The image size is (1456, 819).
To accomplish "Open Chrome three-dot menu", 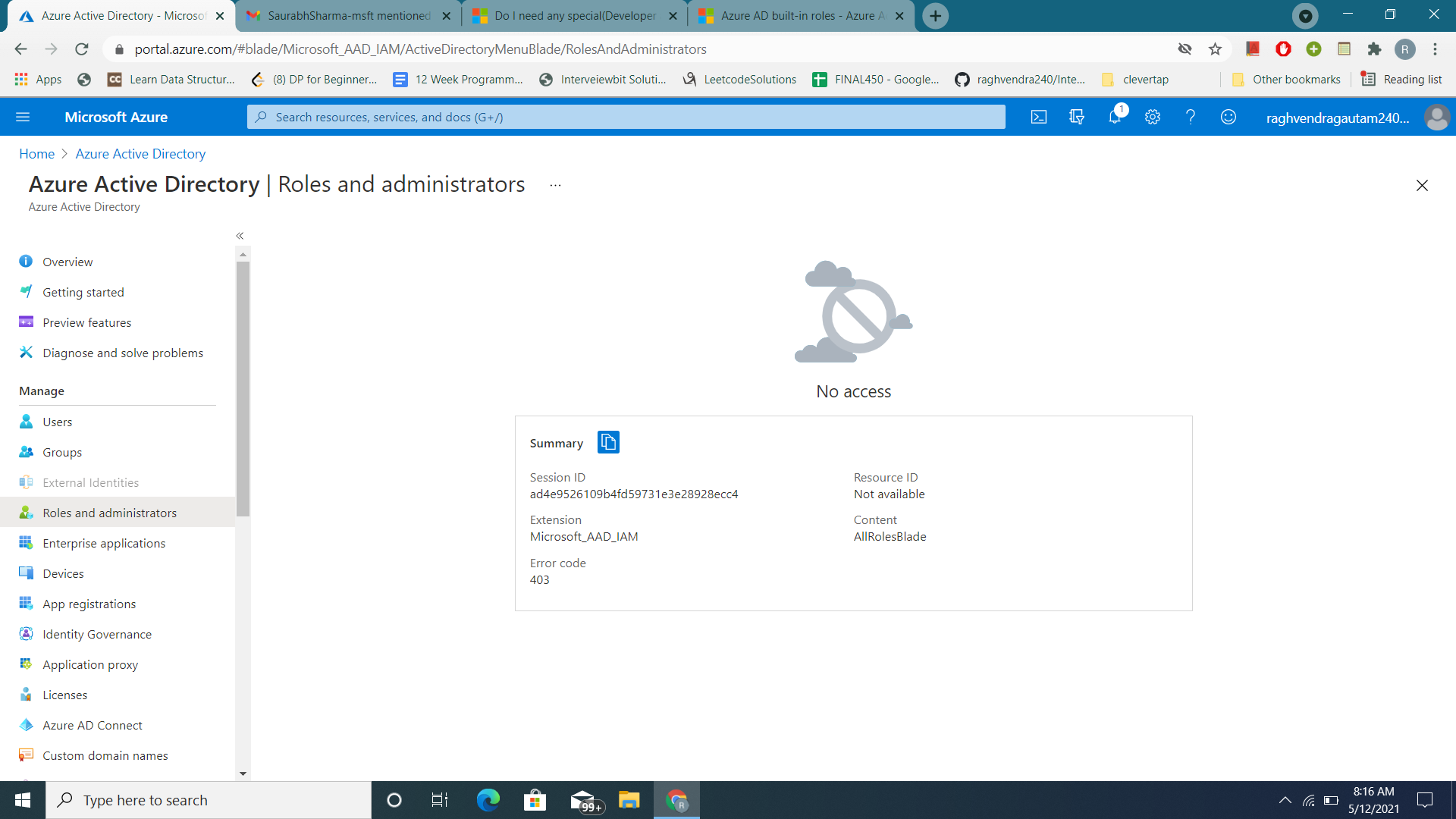I will click(x=1435, y=49).
